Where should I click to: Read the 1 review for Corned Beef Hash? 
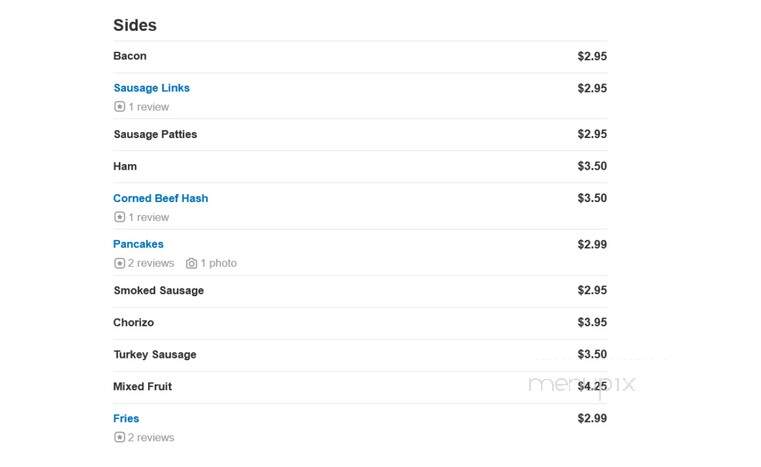coord(149,217)
